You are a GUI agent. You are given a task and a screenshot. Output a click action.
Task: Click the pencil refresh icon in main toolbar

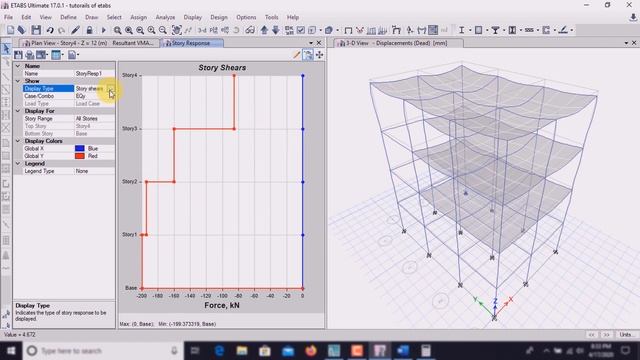click(x=76, y=30)
